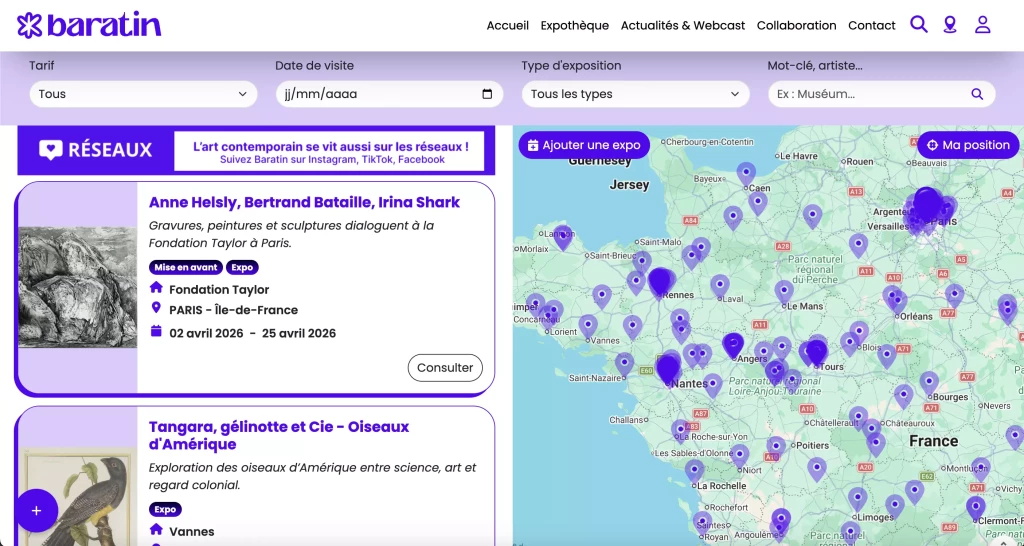Viewport: 1024px width, 546px height.
Task: Open the Type d'exposition dropdown
Action: tap(635, 94)
